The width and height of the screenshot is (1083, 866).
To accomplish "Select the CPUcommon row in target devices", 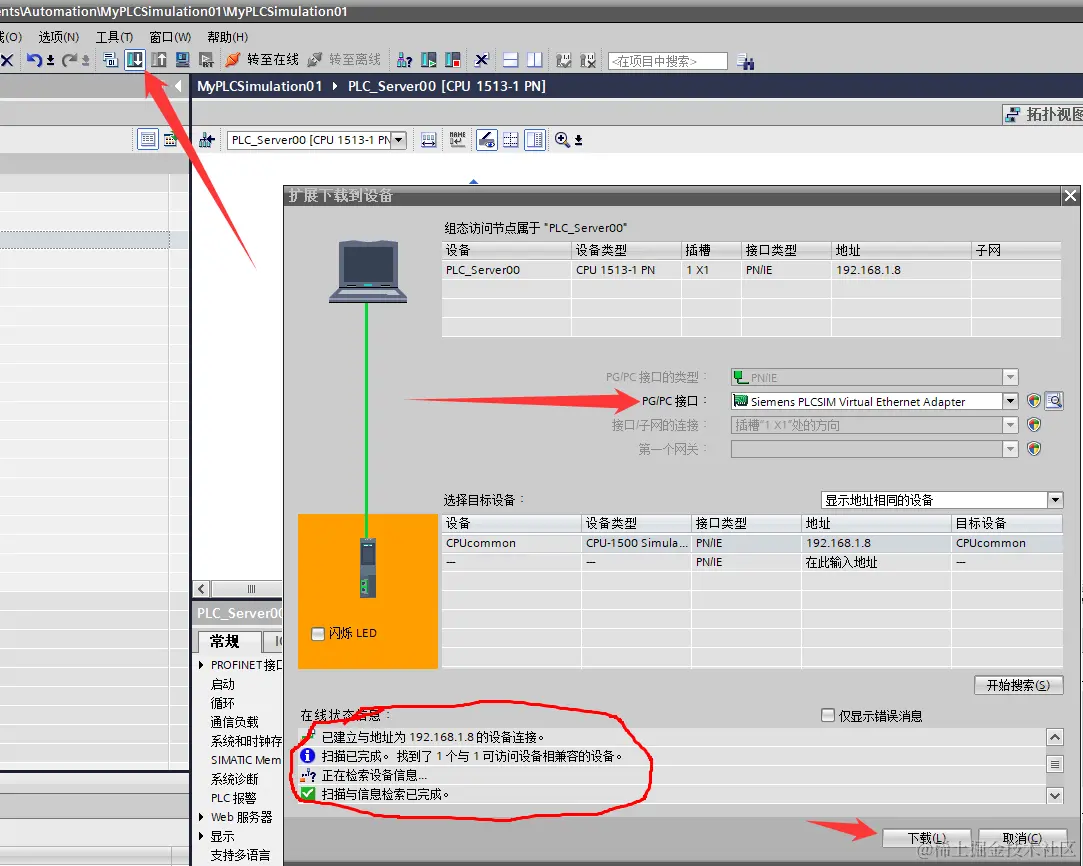I will point(751,543).
